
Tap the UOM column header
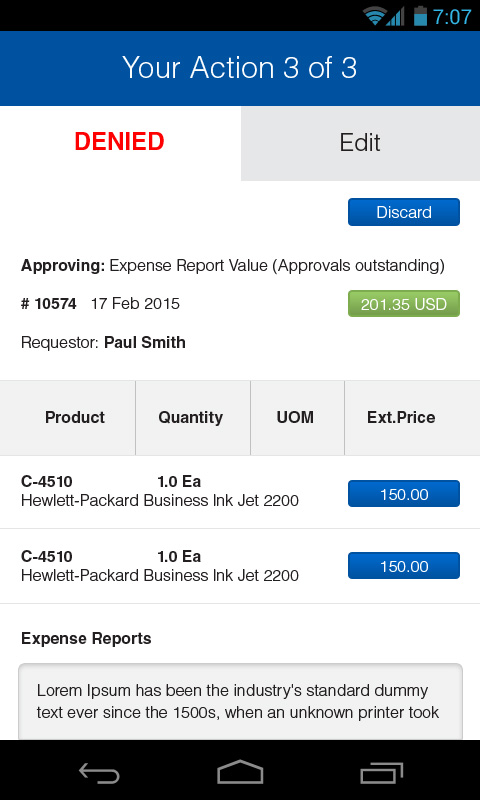pos(295,417)
